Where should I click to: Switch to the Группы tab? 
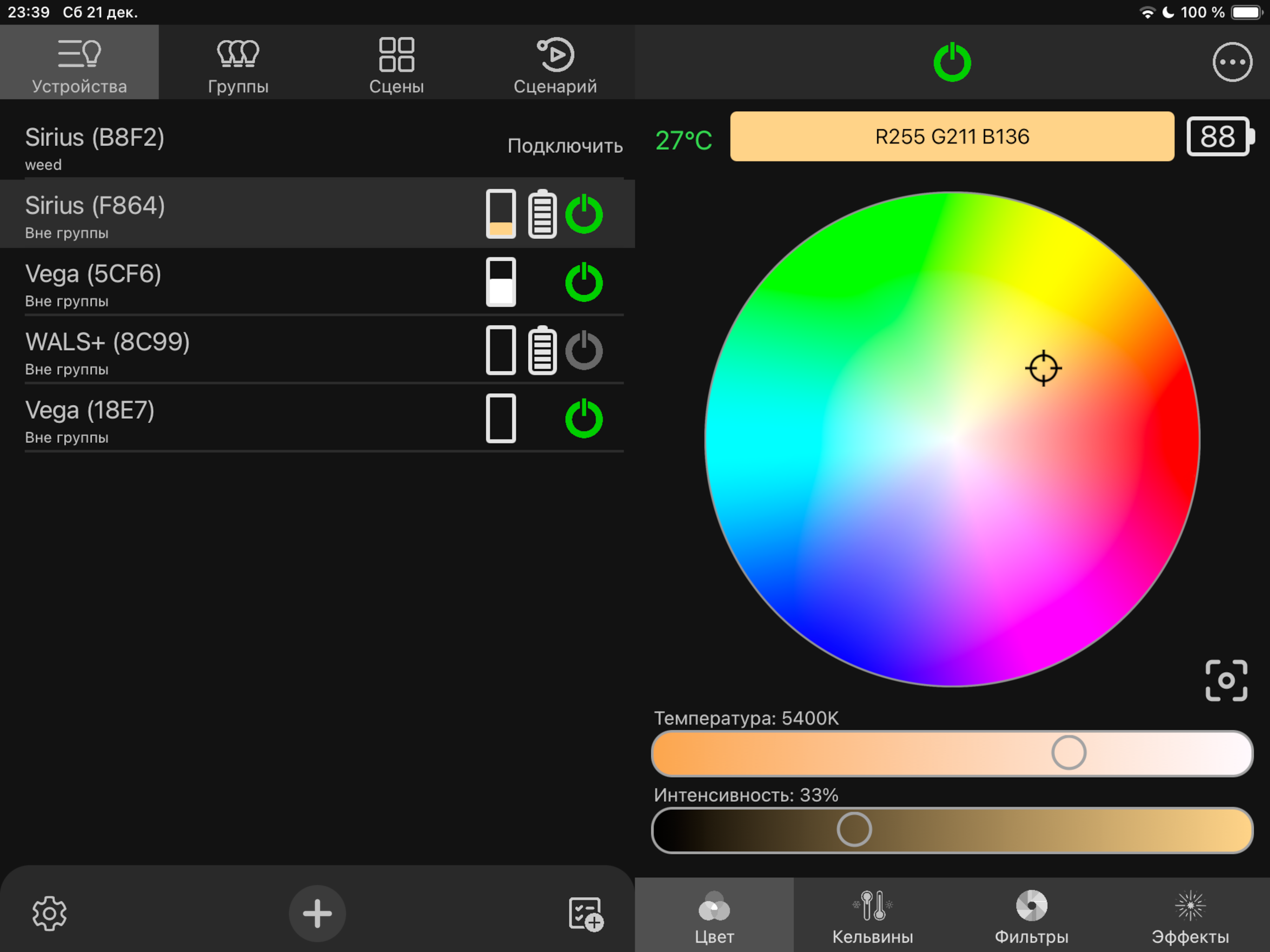click(x=238, y=62)
